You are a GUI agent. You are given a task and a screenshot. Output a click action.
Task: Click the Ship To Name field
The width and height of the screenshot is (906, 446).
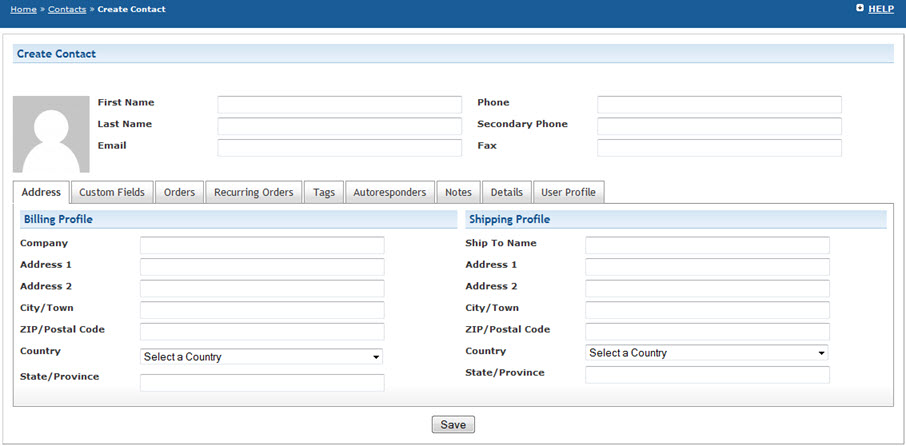(707, 245)
